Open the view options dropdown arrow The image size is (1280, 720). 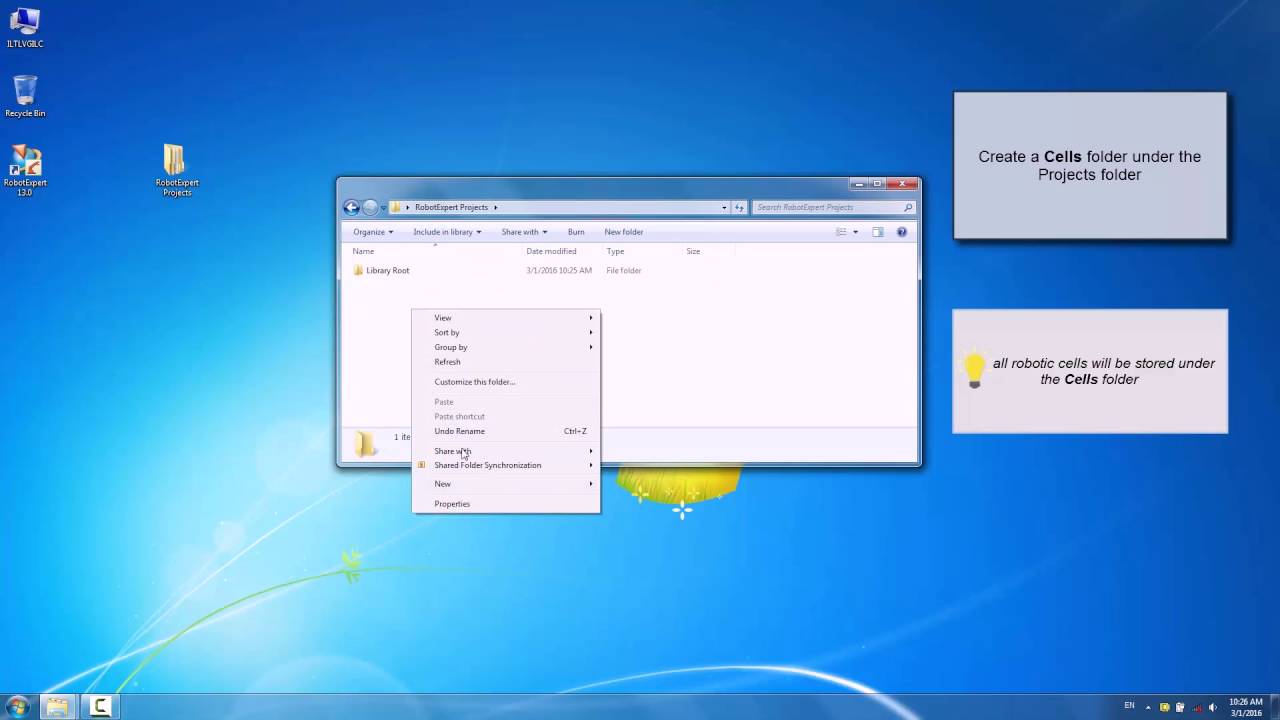click(x=855, y=232)
